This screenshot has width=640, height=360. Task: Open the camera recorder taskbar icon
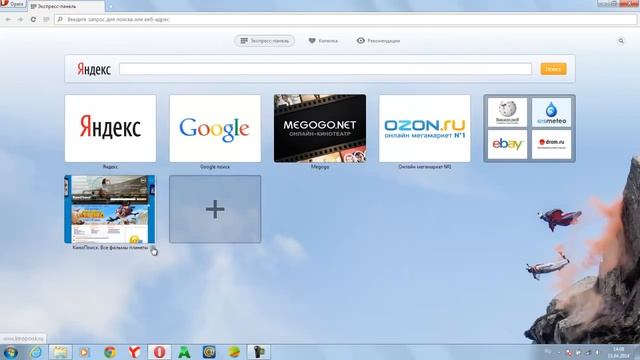click(259, 352)
